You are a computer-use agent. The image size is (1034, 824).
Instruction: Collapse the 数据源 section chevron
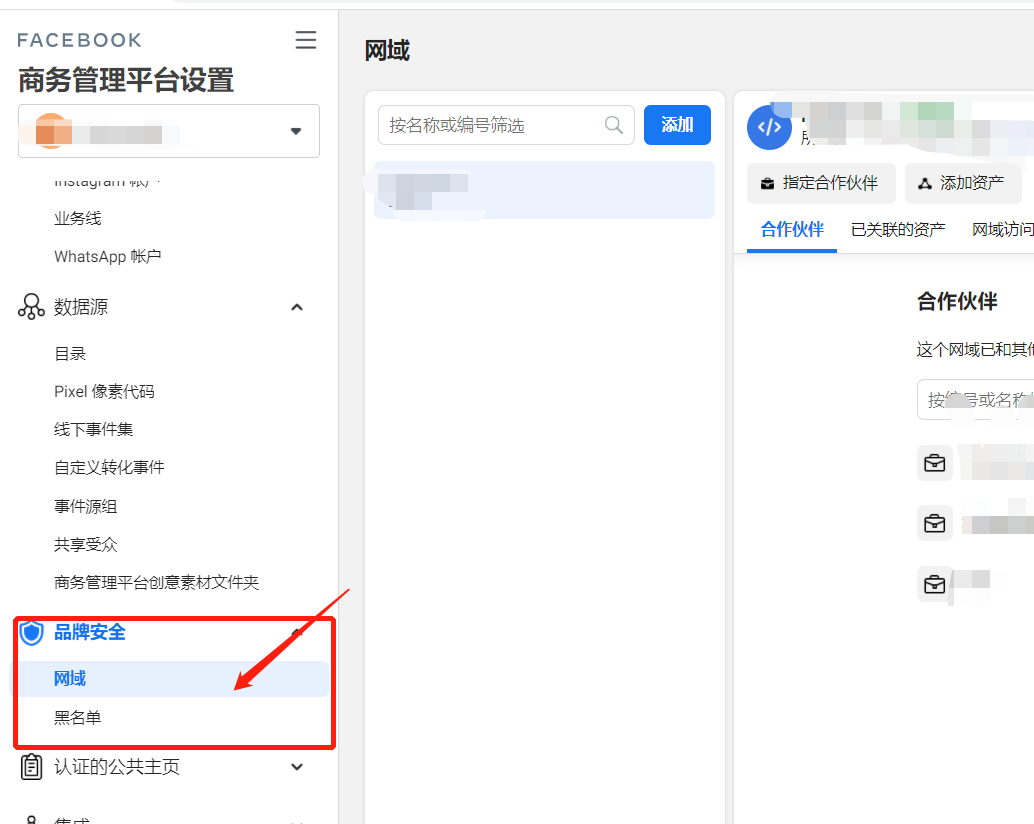click(296, 307)
